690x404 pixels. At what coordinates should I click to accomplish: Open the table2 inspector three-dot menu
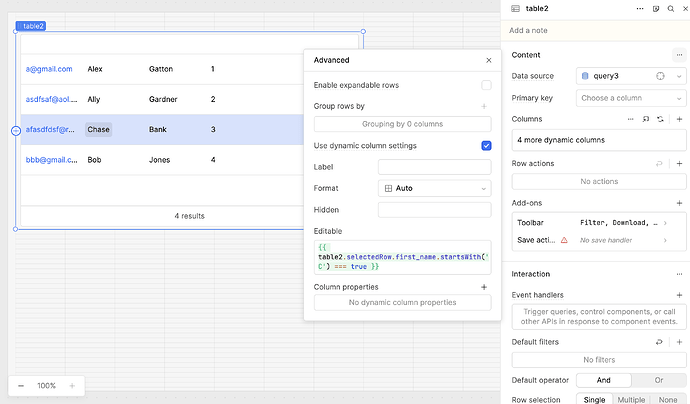(x=640, y=8)
